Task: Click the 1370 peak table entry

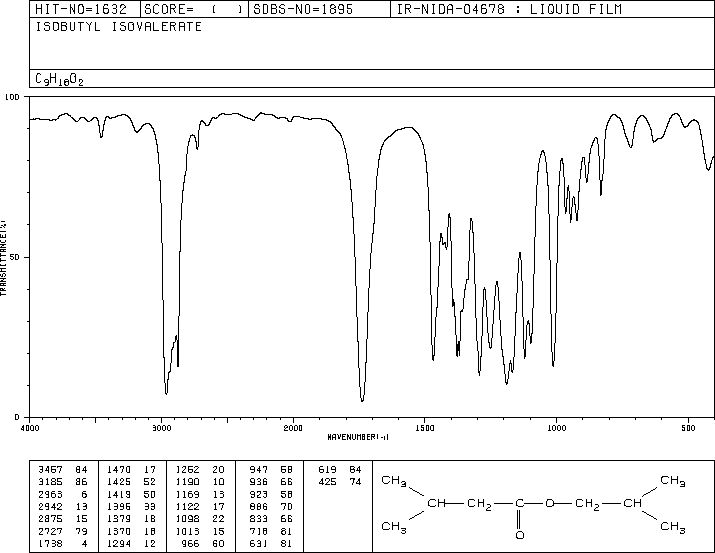Action: coord(131,531)
